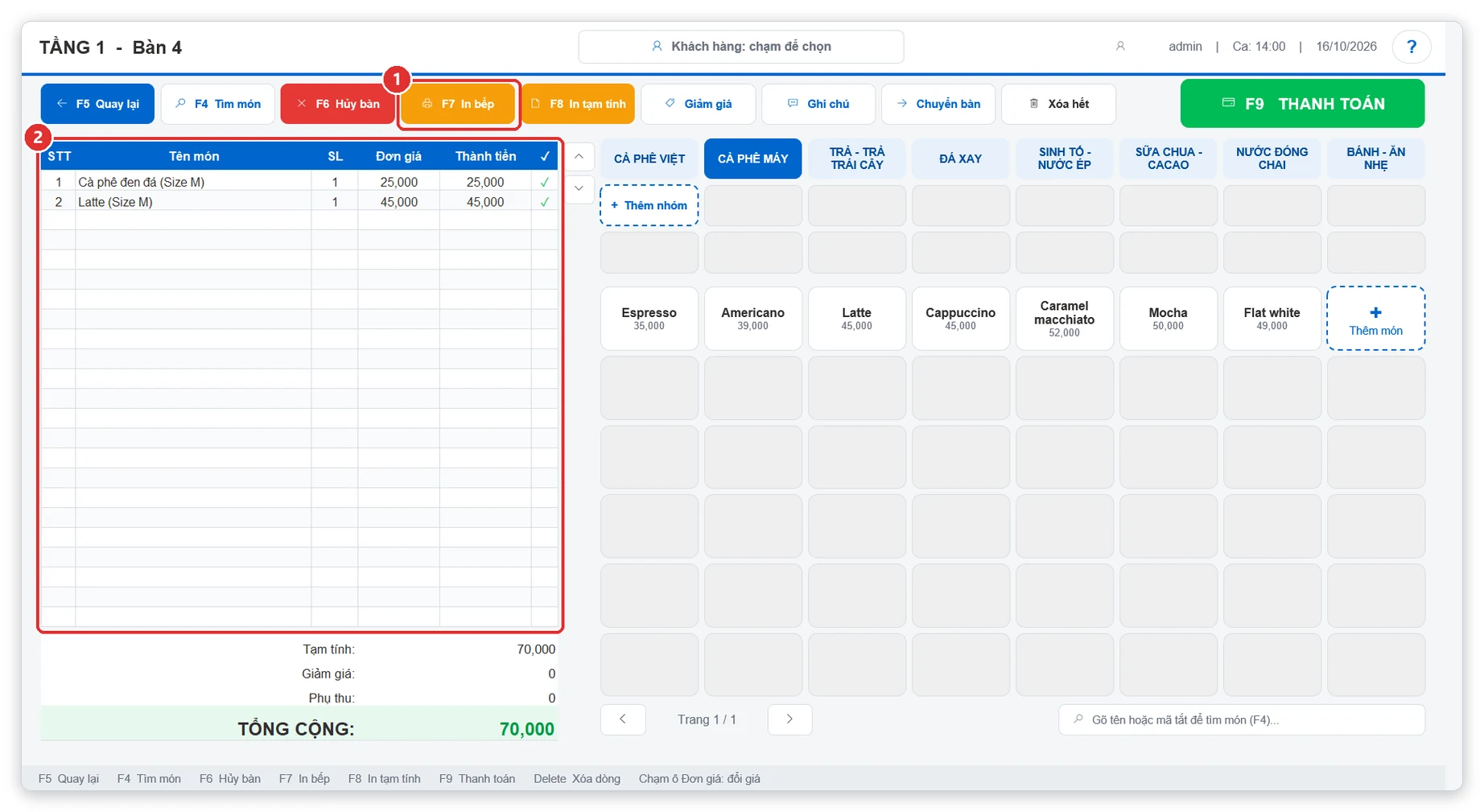Add Mocha to the order
This screenshot has width=1484, height=812.
pyautogui.click(x=1168, y=318)
